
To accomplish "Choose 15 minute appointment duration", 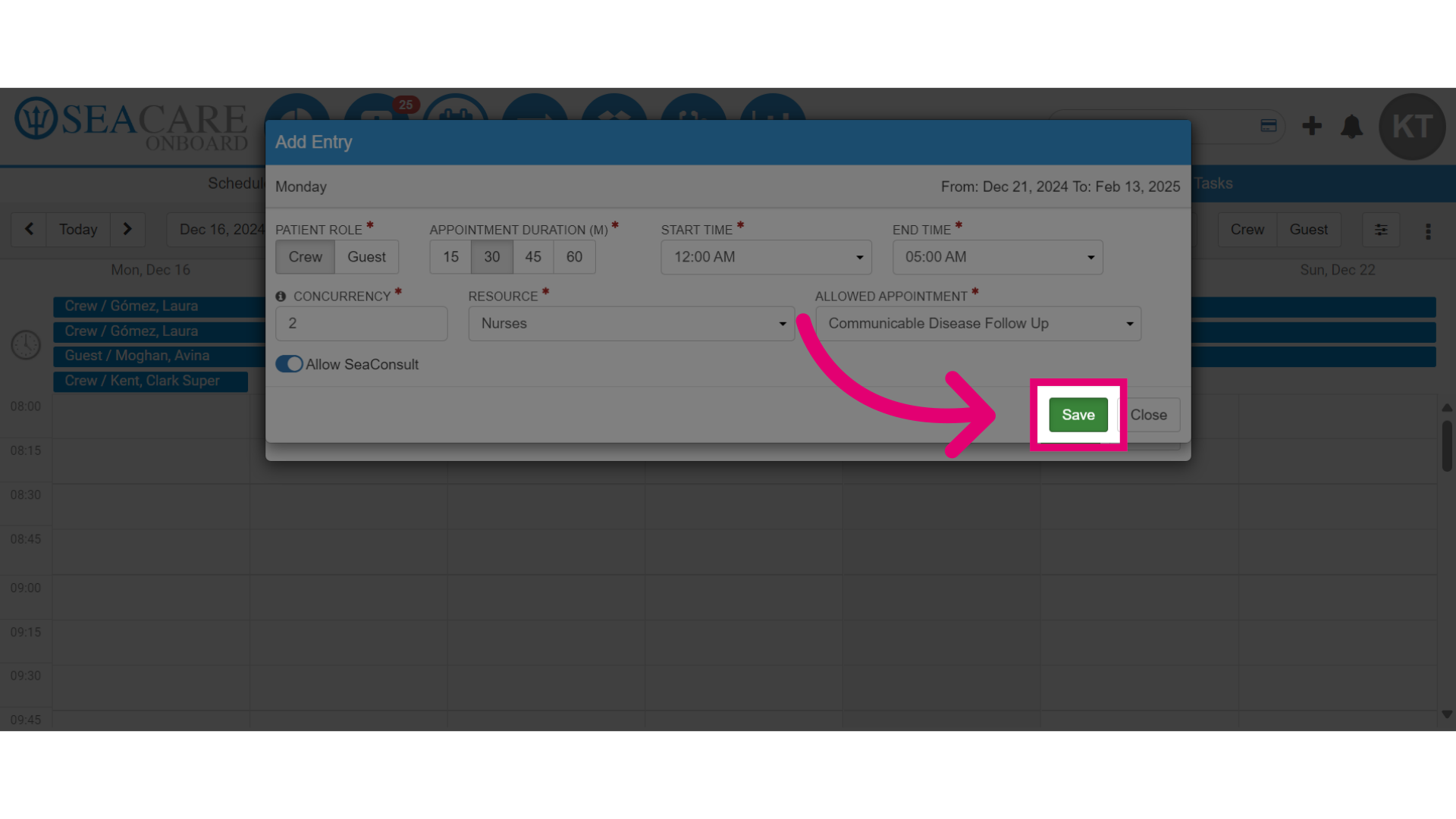I will (x=450, y=257).
